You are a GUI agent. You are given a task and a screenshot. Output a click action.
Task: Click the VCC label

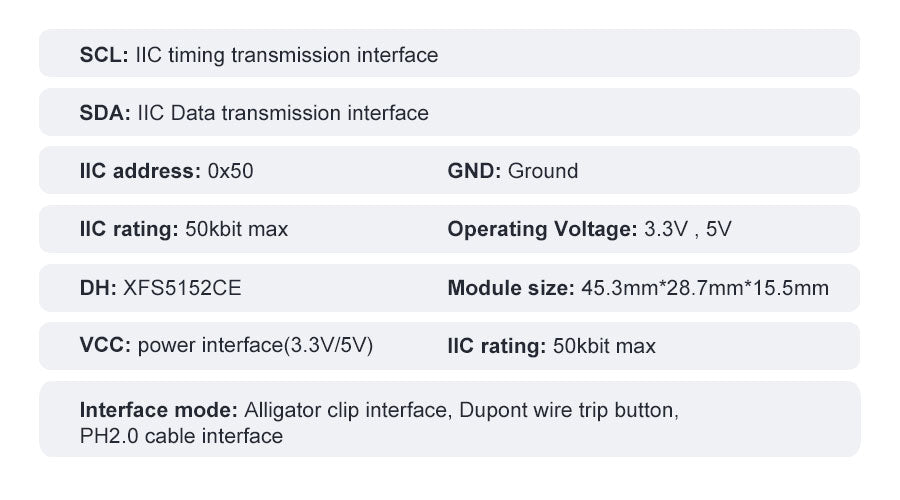coord(105,345)
